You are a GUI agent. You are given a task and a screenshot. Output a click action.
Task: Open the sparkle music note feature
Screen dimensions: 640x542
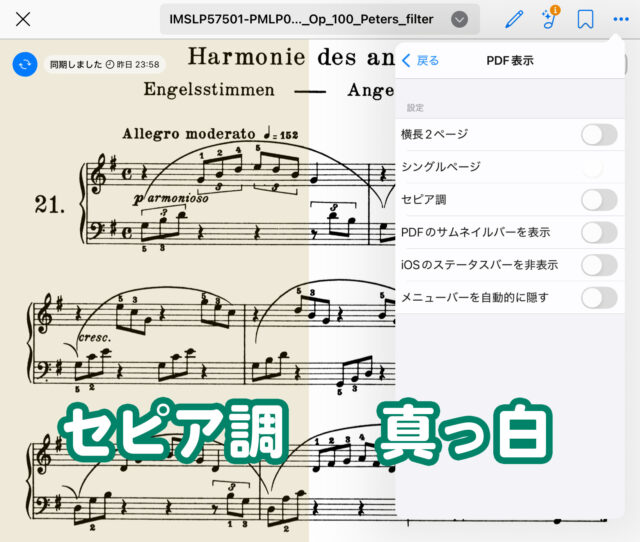550,18
